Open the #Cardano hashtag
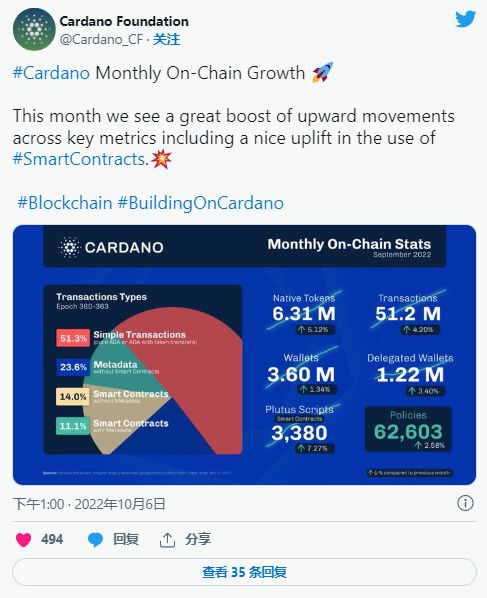Viewport: 487px width, 598px height. [x=51, y=73]
